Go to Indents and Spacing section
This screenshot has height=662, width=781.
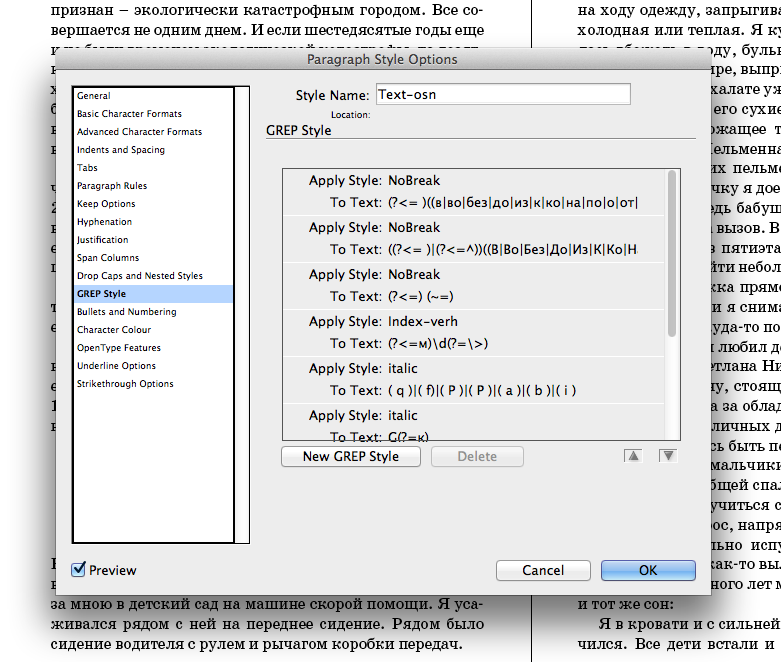pos(121,150)
